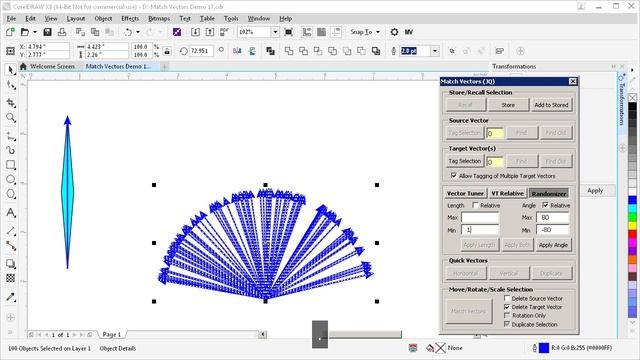Image resolution: width=640 pixels, height=360 pixels.
Task: Toggle Allow Tagging of Multiple Target Vectors
Action: pos(453,176)
